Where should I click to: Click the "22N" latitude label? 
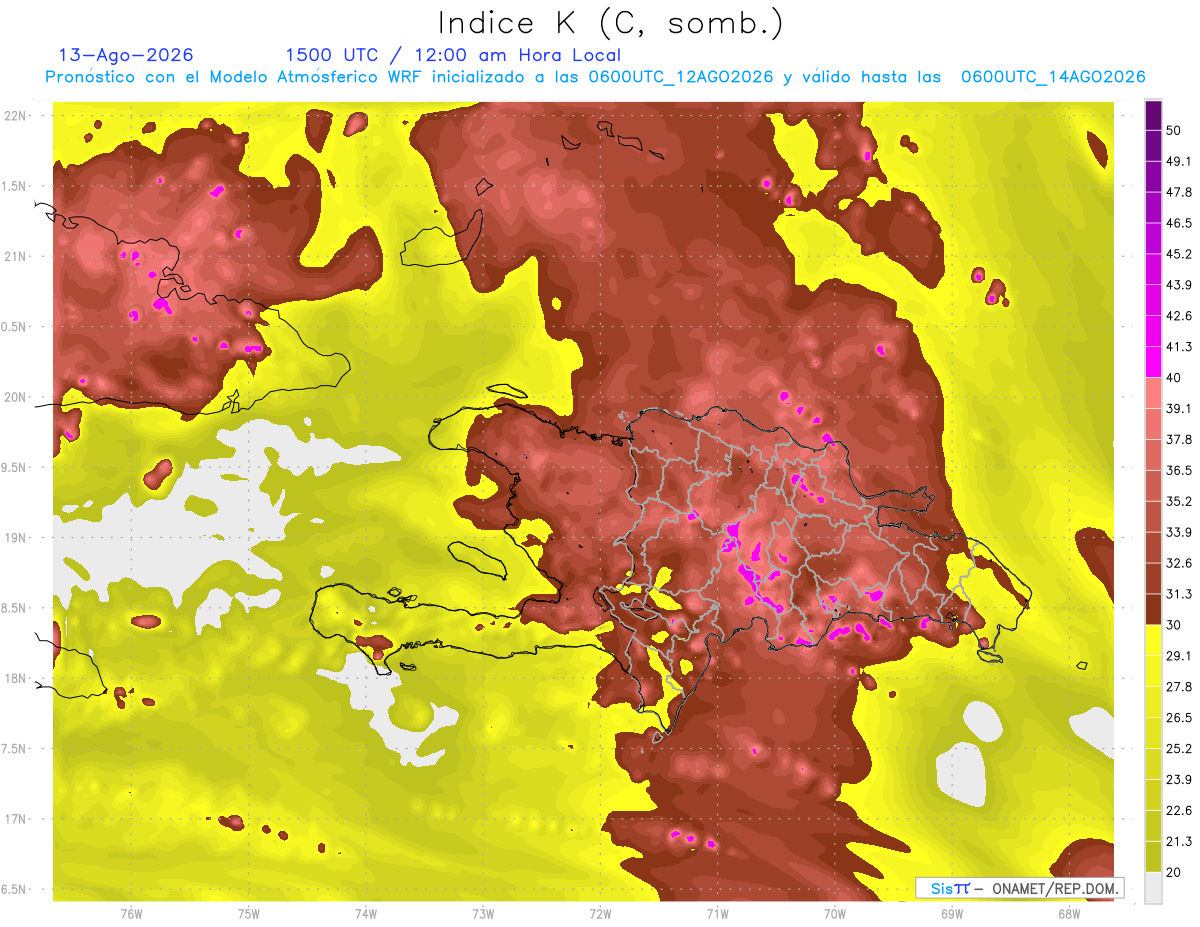tap(15, 116)
